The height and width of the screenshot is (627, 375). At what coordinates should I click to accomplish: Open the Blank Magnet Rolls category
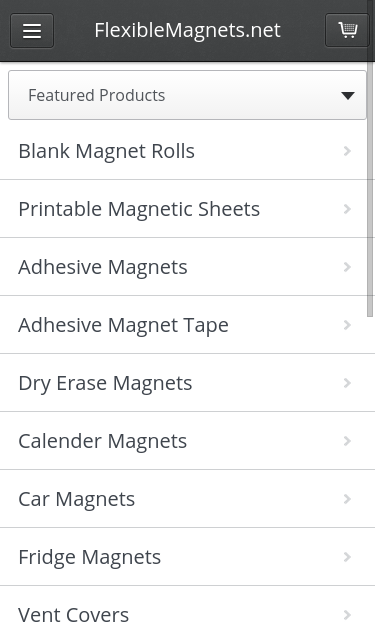[x=187, y=151]
